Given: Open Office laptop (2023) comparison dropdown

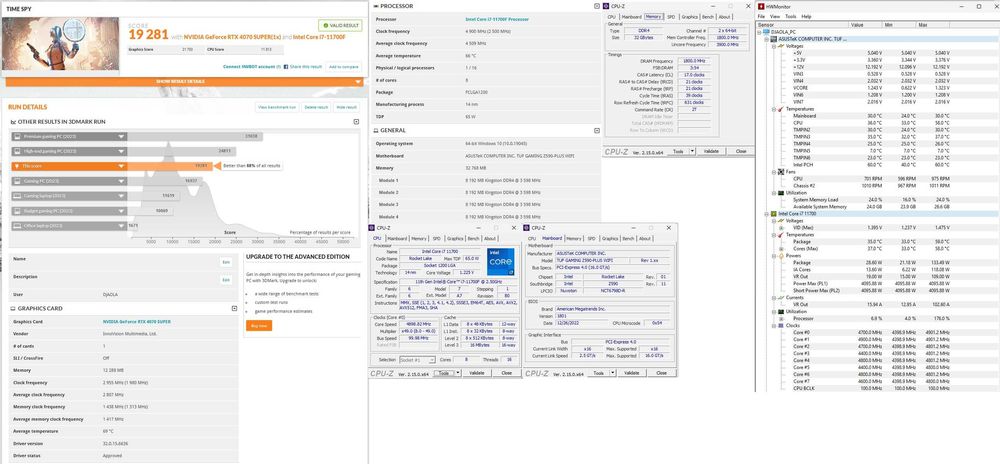Looking at the screenshot, I should click(121, 226).
